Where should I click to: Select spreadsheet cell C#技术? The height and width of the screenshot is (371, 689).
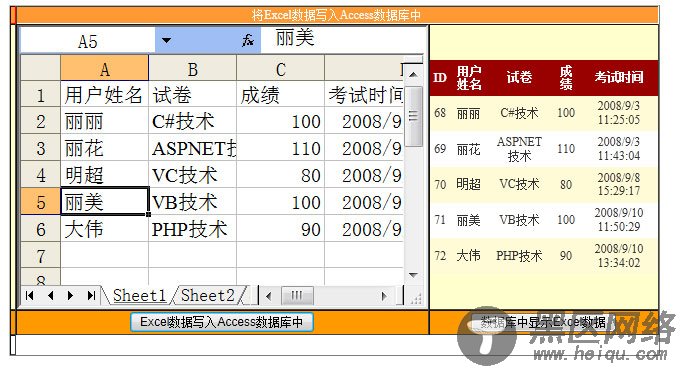(x=192, y=121)
